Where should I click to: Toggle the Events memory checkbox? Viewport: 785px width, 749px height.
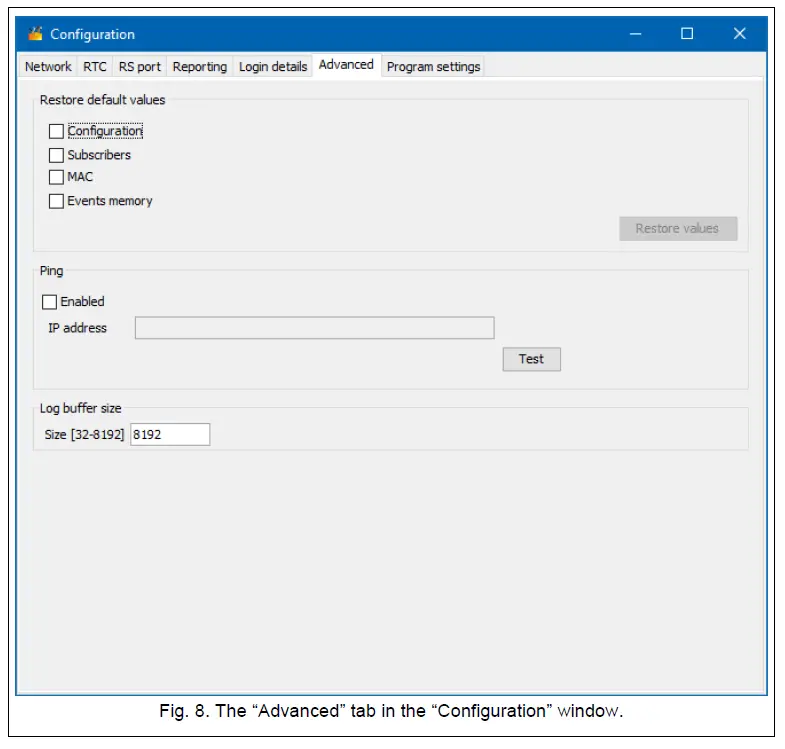[x=56, y=201]
